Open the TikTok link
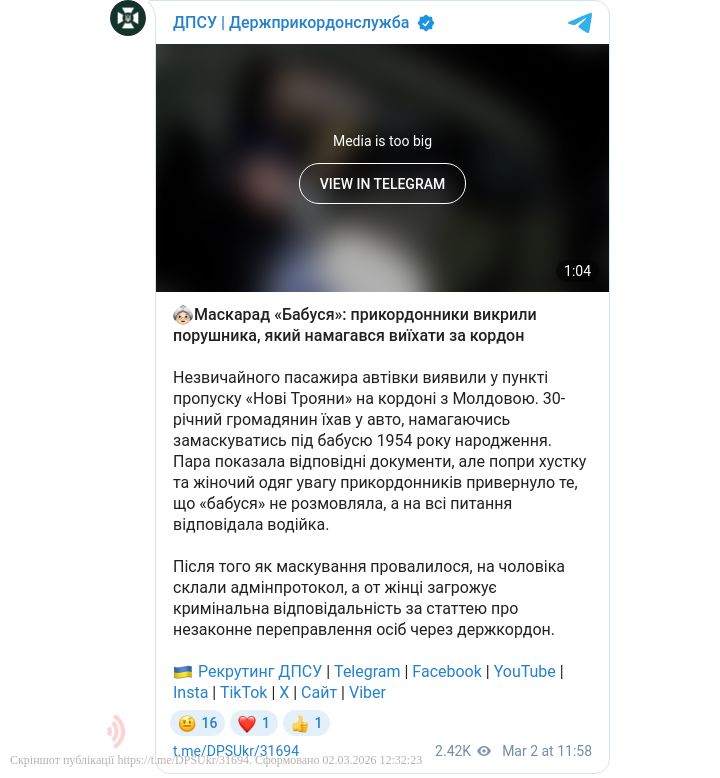Image resolution: width=720 pixels, height=778 pixels. (243, 692)
